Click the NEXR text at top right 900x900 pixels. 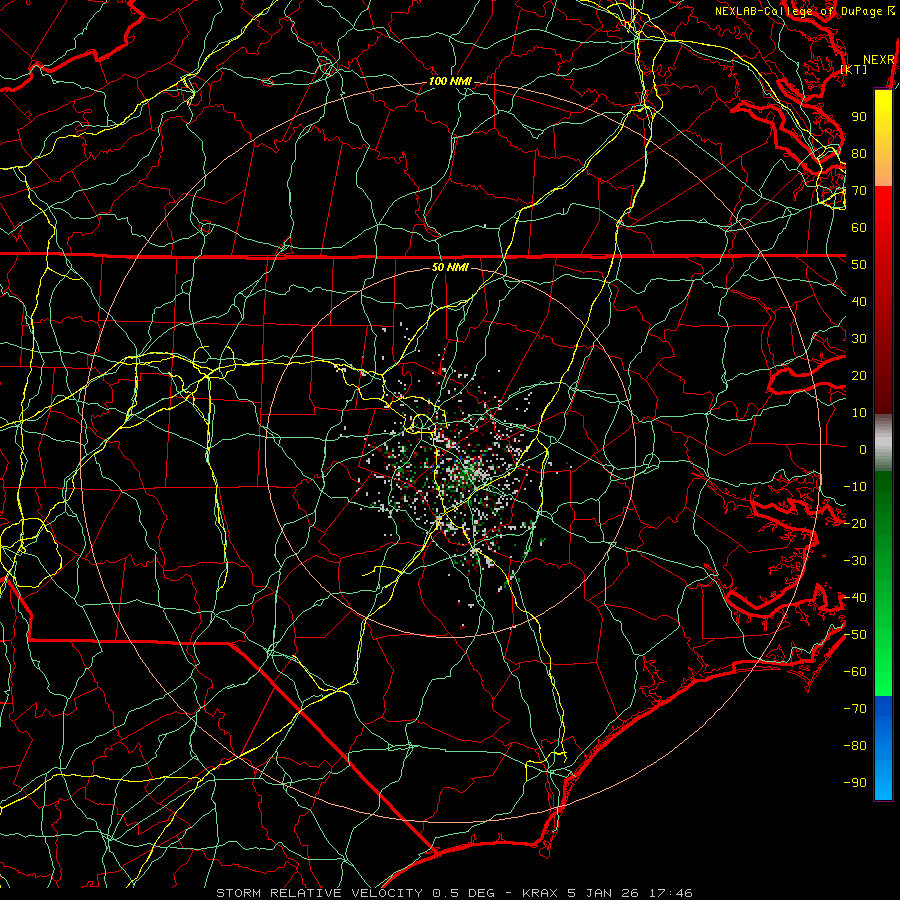pos(878,60)
